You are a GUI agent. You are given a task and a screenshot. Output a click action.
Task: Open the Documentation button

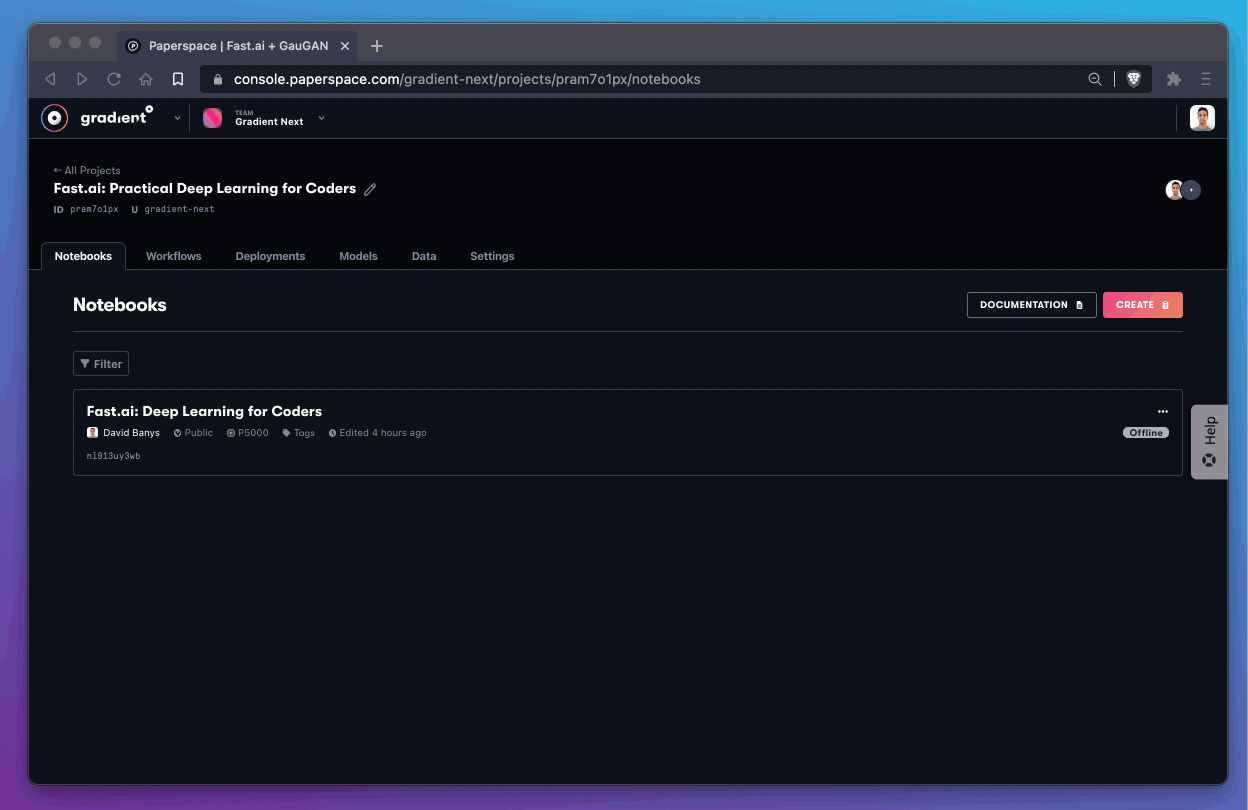pos(1032,305)
